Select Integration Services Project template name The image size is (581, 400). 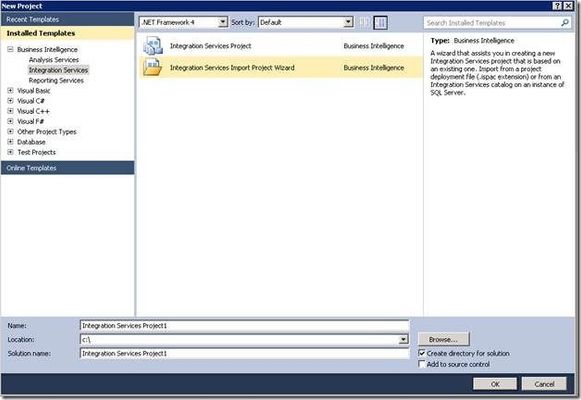point(210,46)
